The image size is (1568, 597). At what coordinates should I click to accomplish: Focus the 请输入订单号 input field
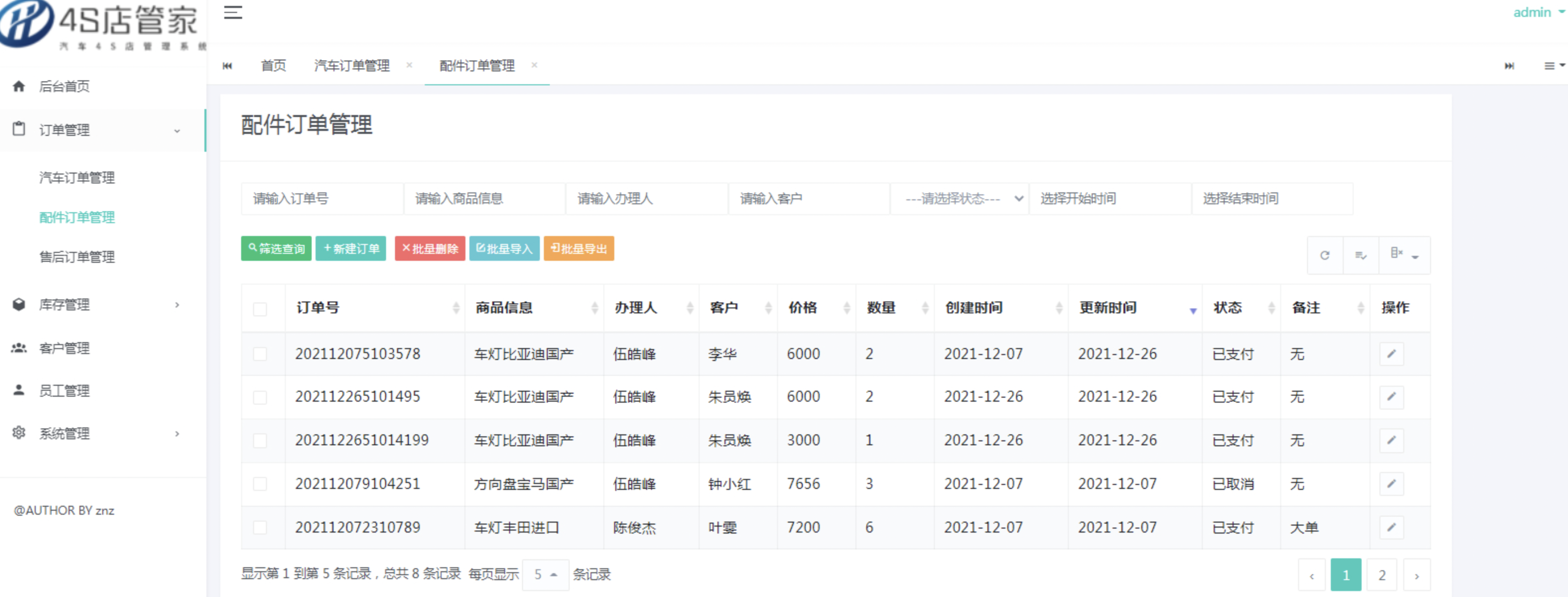(x=322, y=198)
